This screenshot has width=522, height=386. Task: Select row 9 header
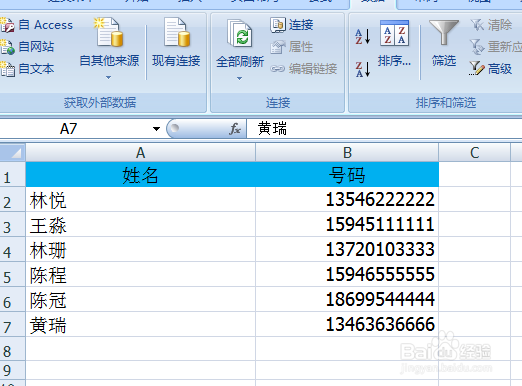point(12,370)
